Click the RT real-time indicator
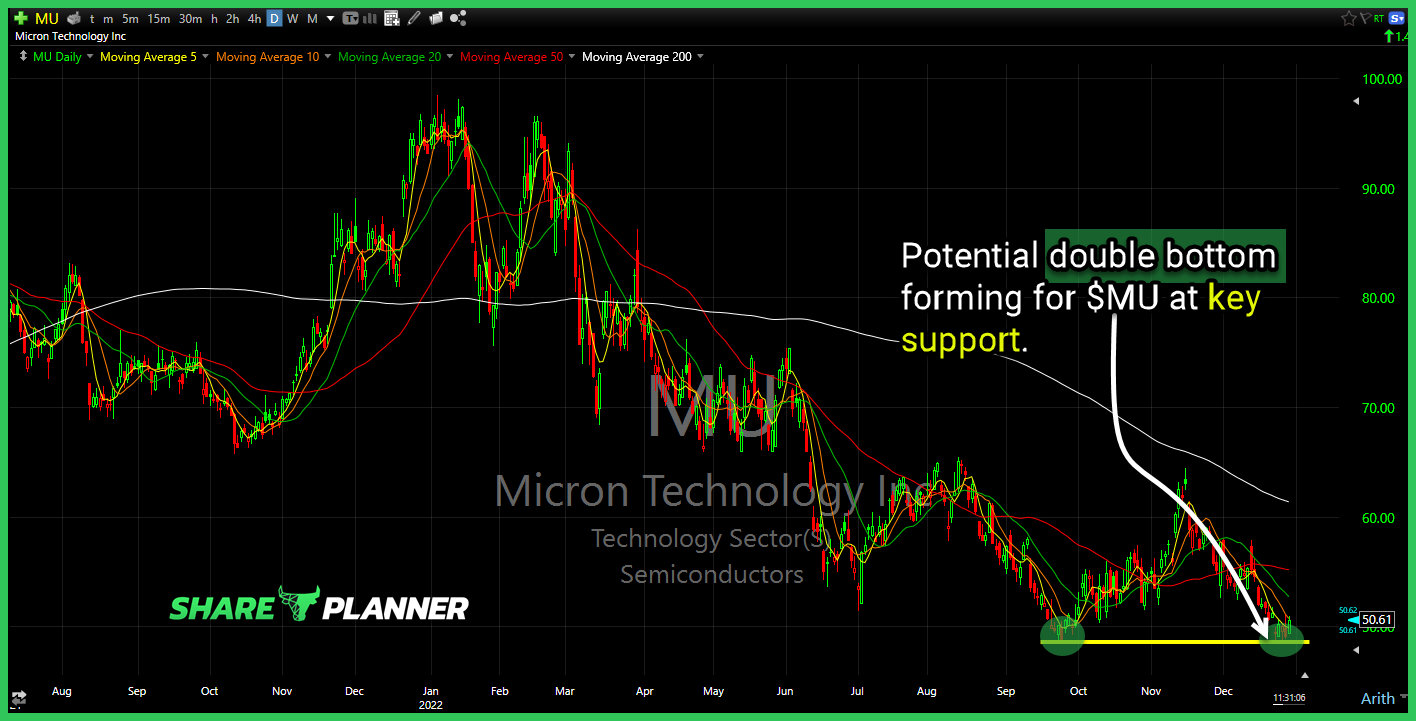Screen dimensions: 1416x721 click(1379, 18)
